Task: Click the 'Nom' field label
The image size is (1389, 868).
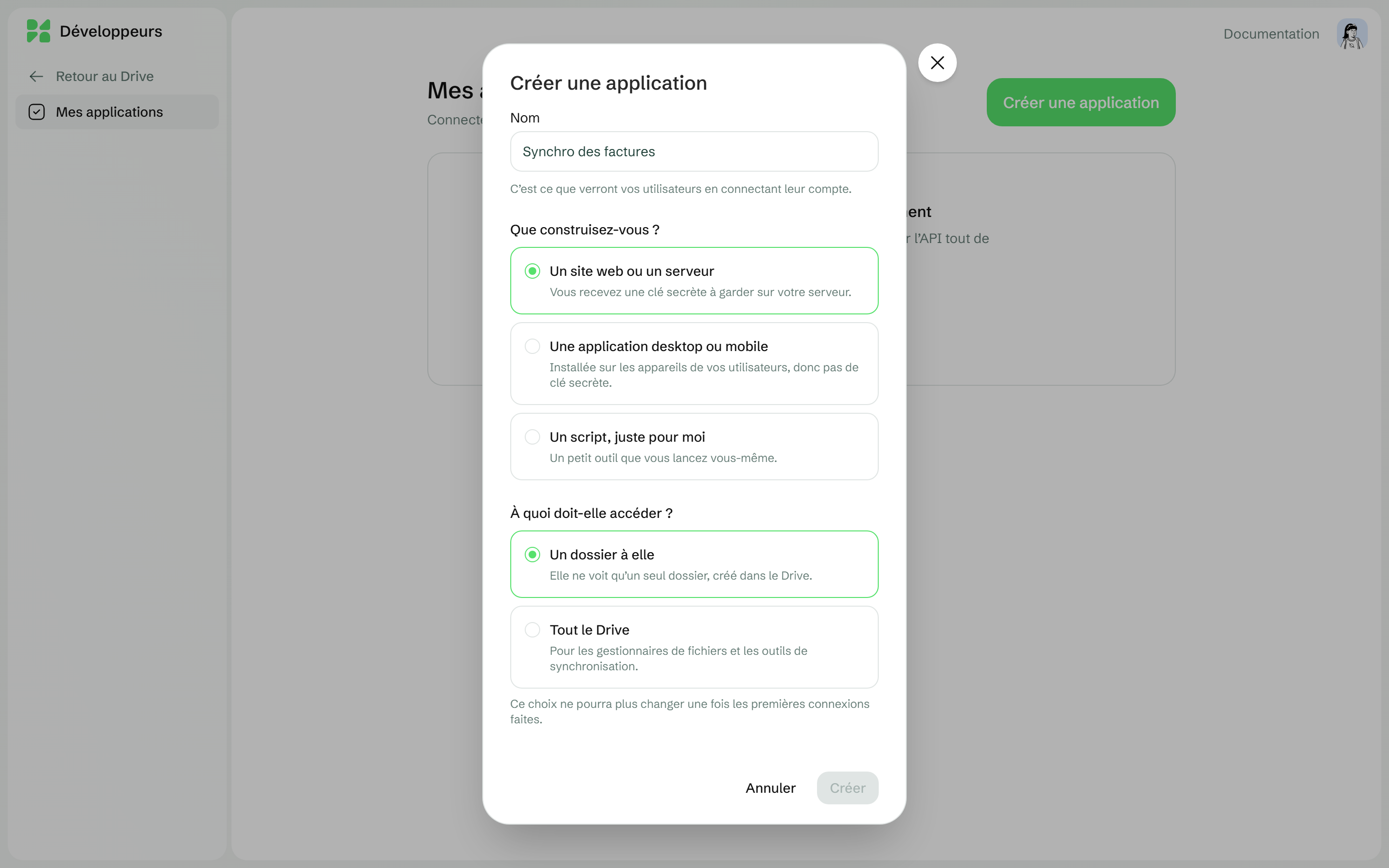Action: click(x=525, y=118)
